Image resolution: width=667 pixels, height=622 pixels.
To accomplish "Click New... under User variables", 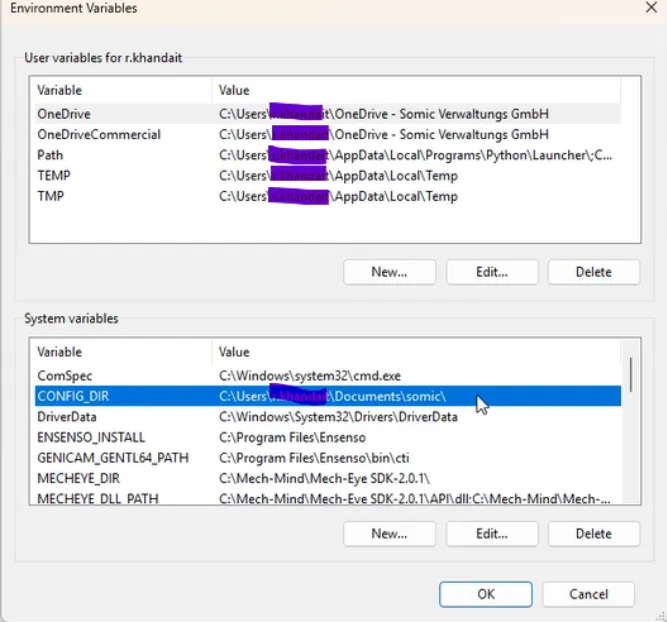I will pos(389,272).
